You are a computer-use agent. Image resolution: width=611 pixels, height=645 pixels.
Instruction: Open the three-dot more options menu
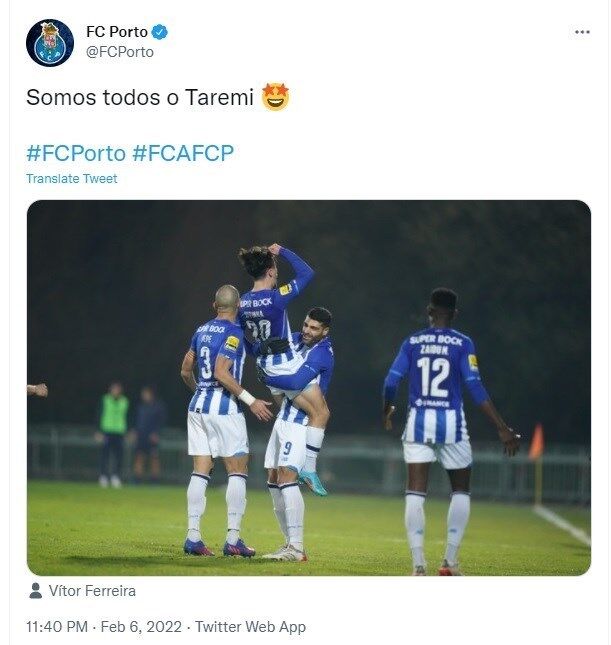pos(582,32)
